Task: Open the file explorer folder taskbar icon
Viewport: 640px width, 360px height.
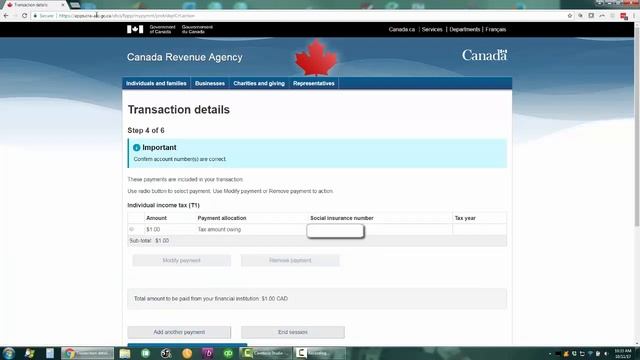Action: click(x=125, y=353)
